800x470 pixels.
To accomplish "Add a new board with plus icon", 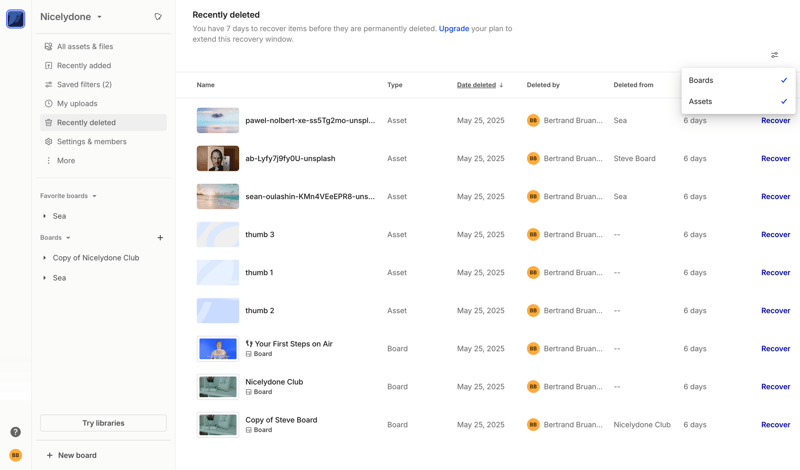I will click(x=160, y=238).
